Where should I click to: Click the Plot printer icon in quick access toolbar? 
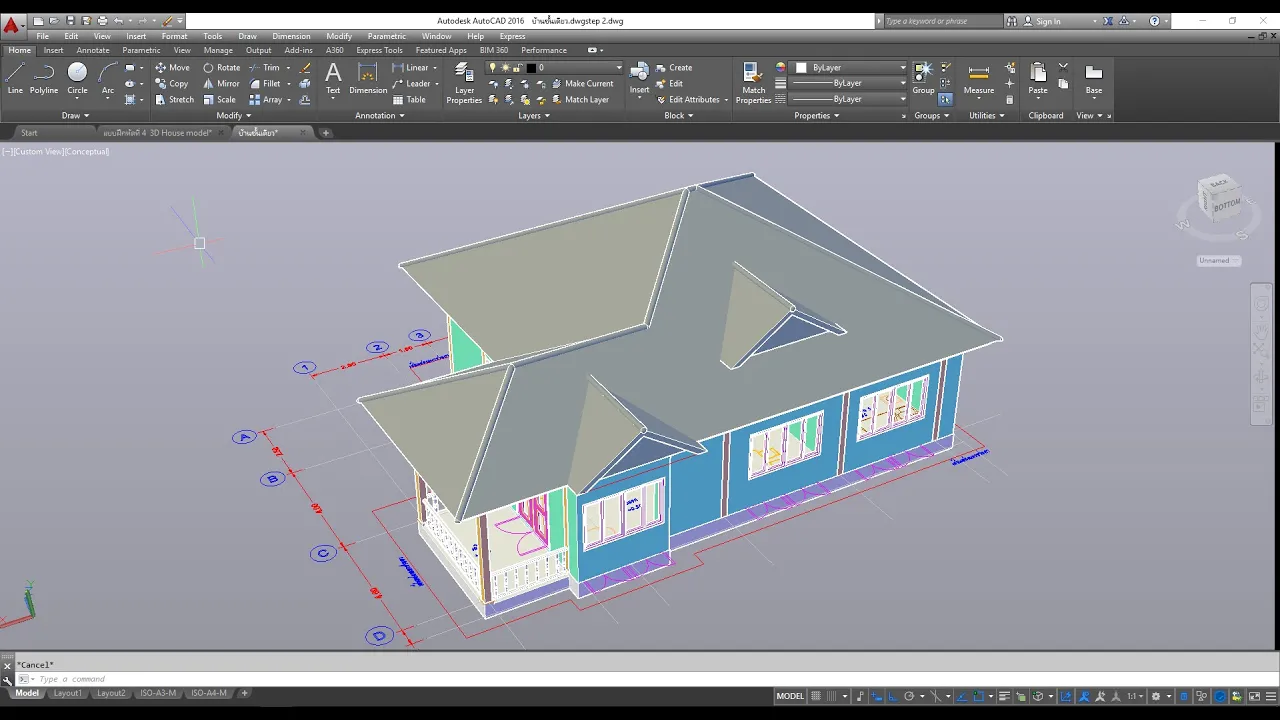pos(102,21)
